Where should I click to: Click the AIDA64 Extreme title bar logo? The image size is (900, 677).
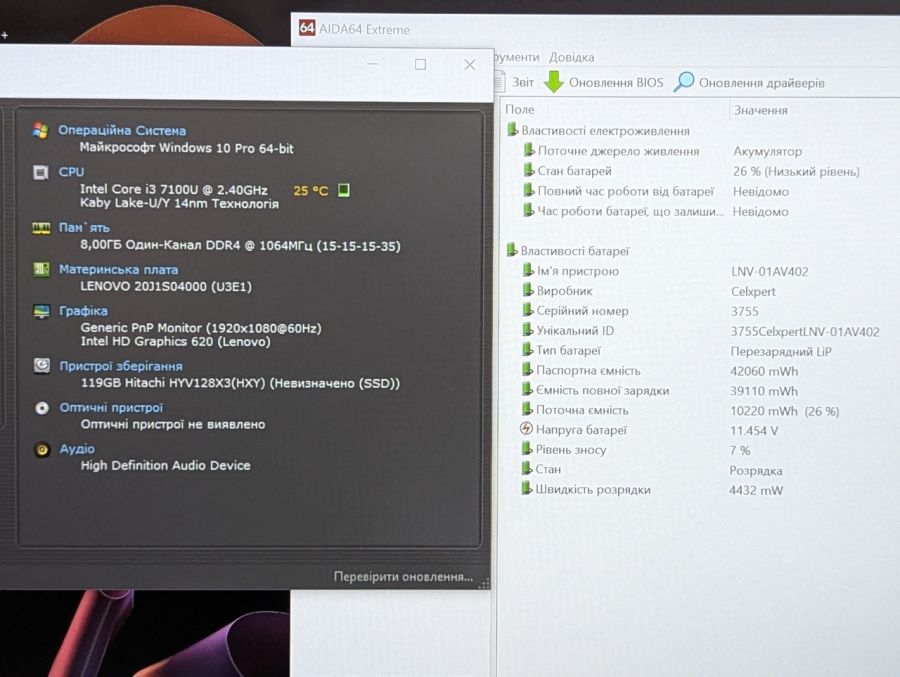307,27
